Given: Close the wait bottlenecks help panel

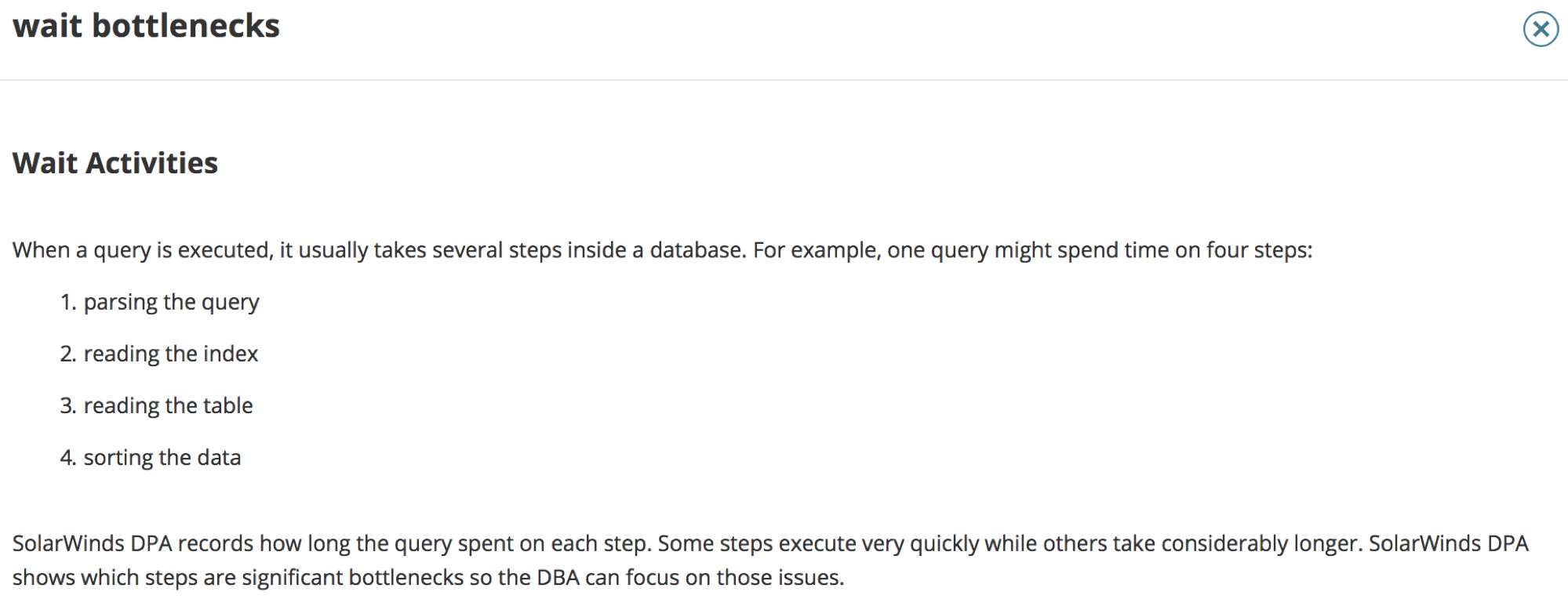Looking at the screenshot, I should 1541,29.
